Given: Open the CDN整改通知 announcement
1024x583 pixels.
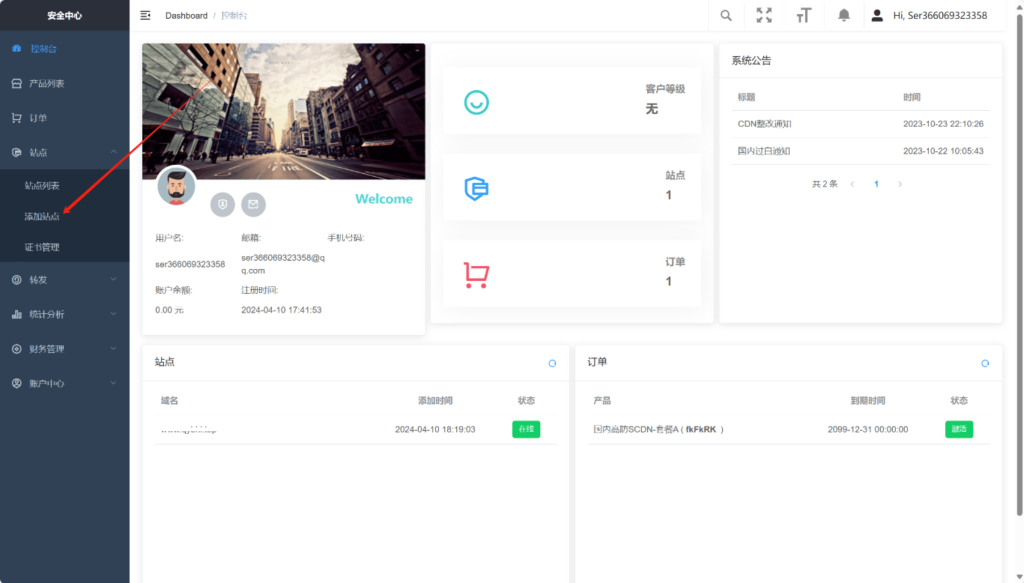Looking at the screenshot, I should 765,124.
